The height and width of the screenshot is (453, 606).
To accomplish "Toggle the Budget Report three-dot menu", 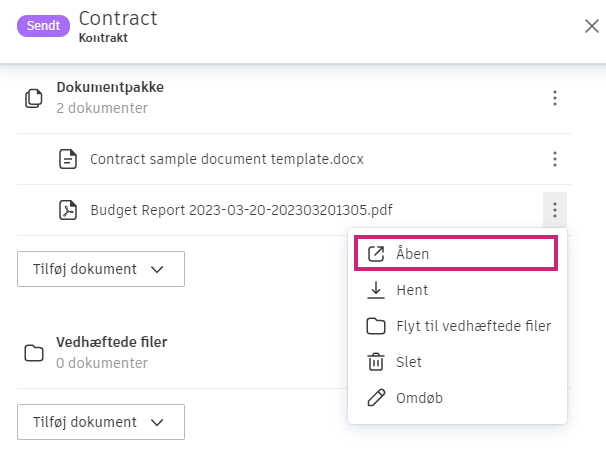I will coord(555,210).
